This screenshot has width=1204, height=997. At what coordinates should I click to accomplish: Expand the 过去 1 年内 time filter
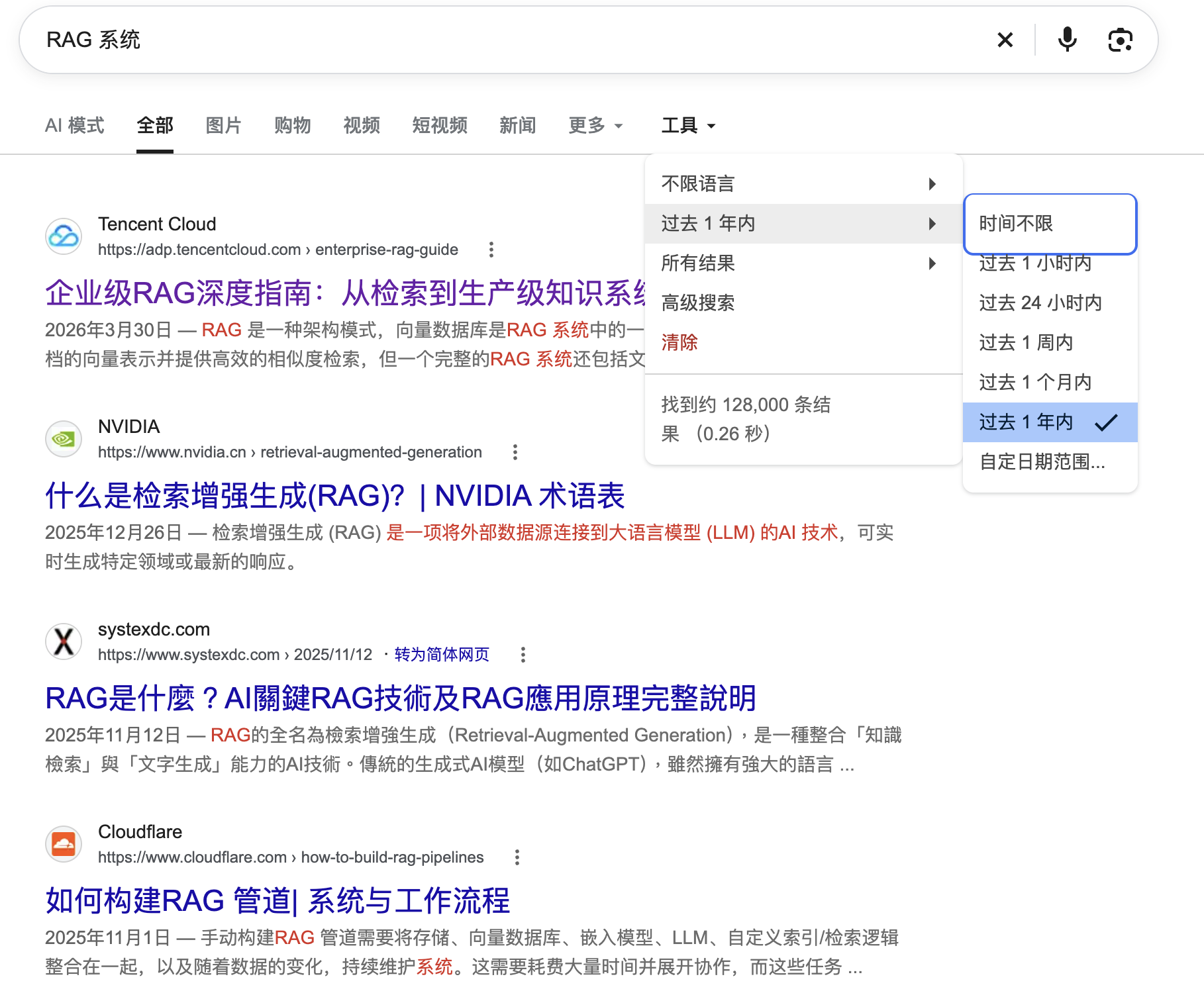803,223
